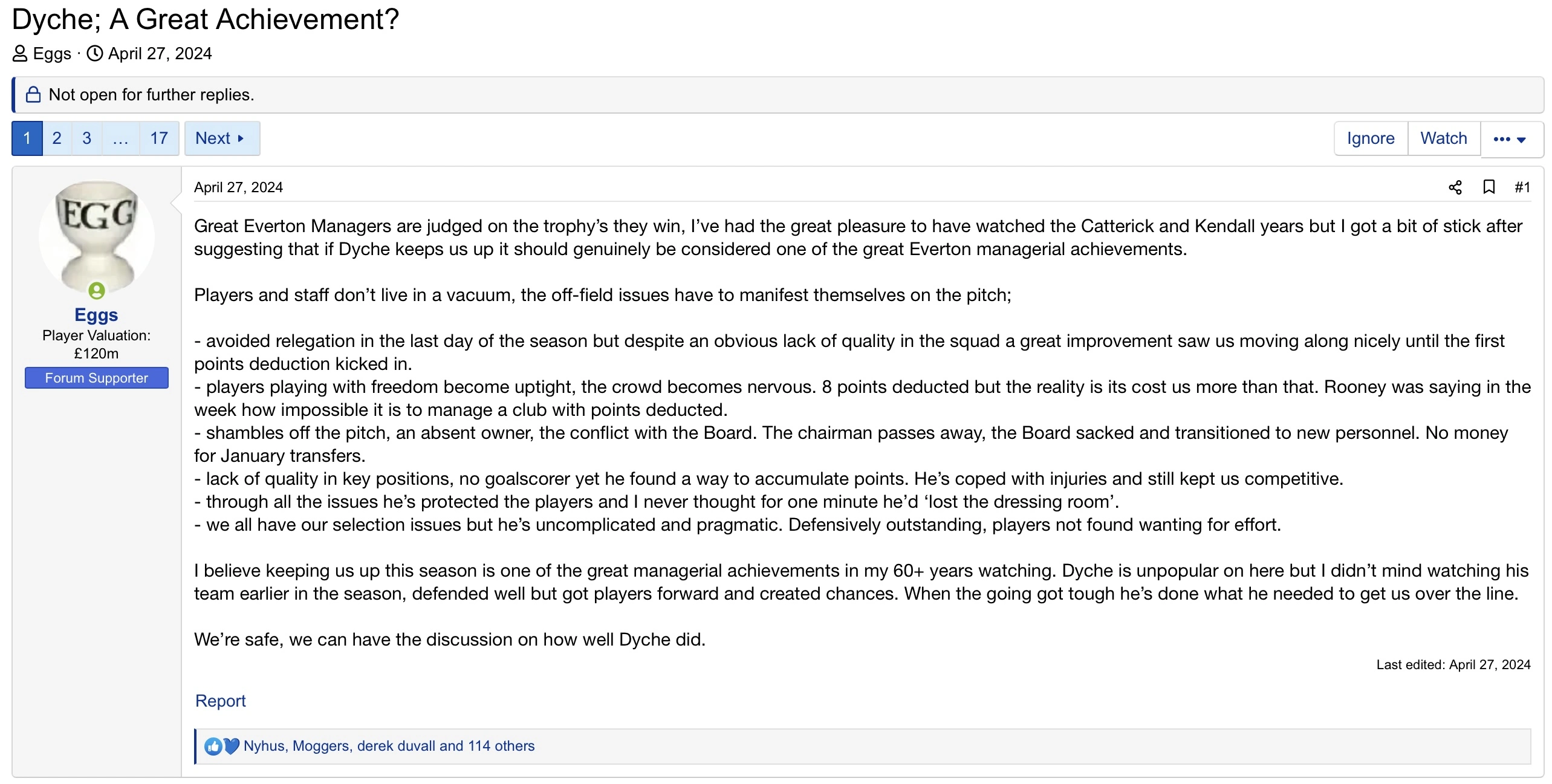Go to page 2 of thread

57,138
